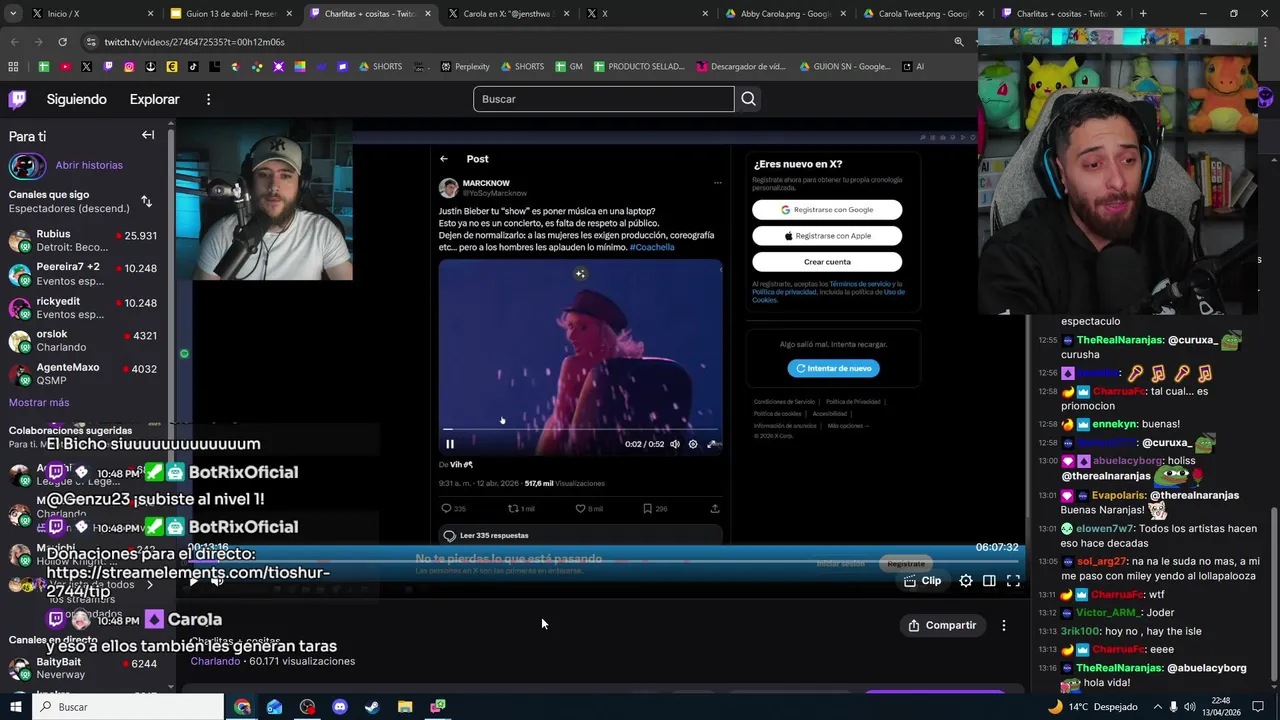
Task: Open the video player settings gear
Action: pyautogui.click(x=966, y=580)
